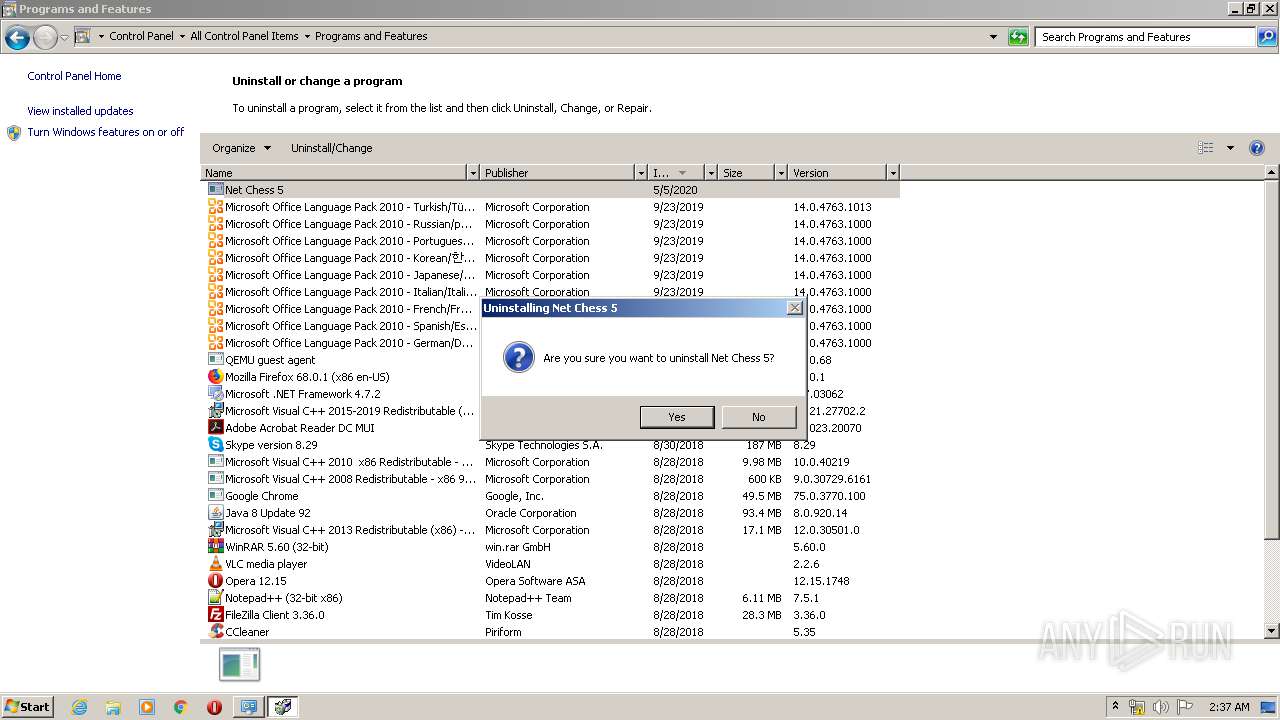Launch Internet Explorer from the taskbar

[x=79, y=707]
